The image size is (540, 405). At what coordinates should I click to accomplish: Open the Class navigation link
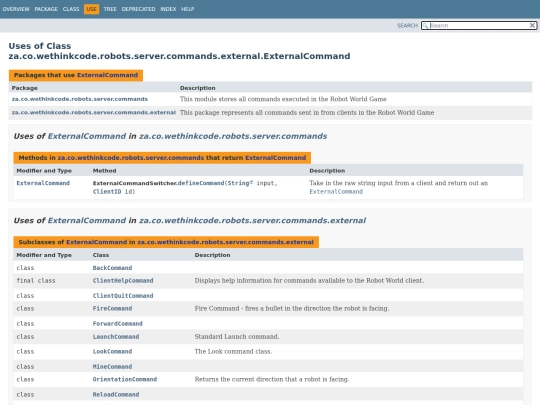(x=71, y=9)
